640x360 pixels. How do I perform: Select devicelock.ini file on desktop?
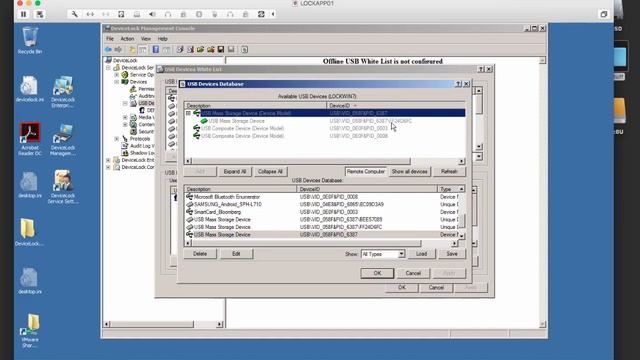coord(30,89)
